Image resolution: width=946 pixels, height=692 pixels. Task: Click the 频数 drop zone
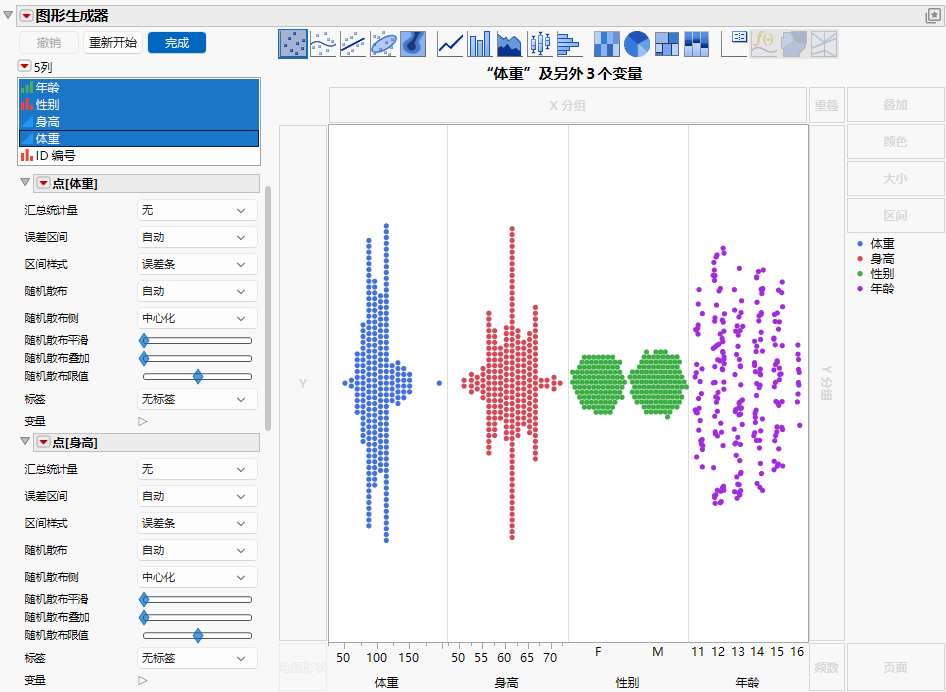827,667
